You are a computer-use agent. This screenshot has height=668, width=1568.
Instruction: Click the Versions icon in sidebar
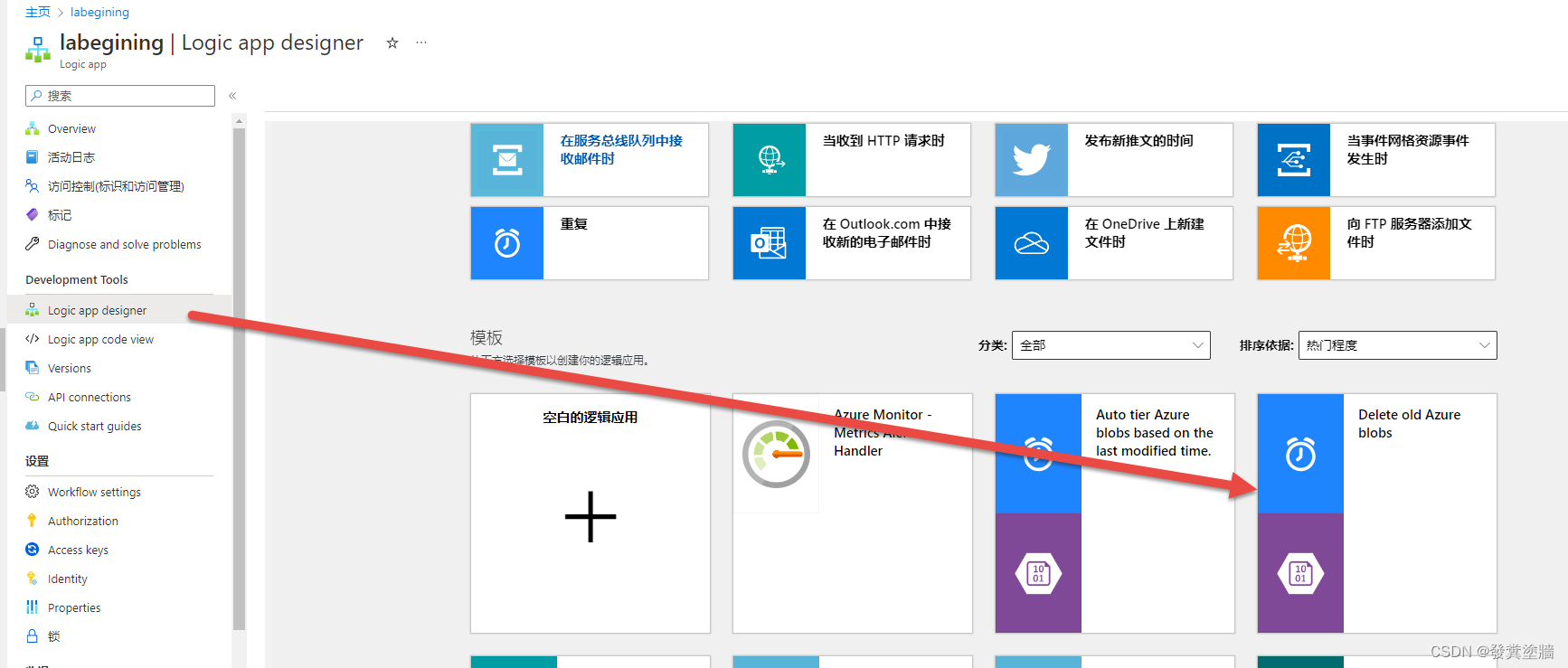33,368
